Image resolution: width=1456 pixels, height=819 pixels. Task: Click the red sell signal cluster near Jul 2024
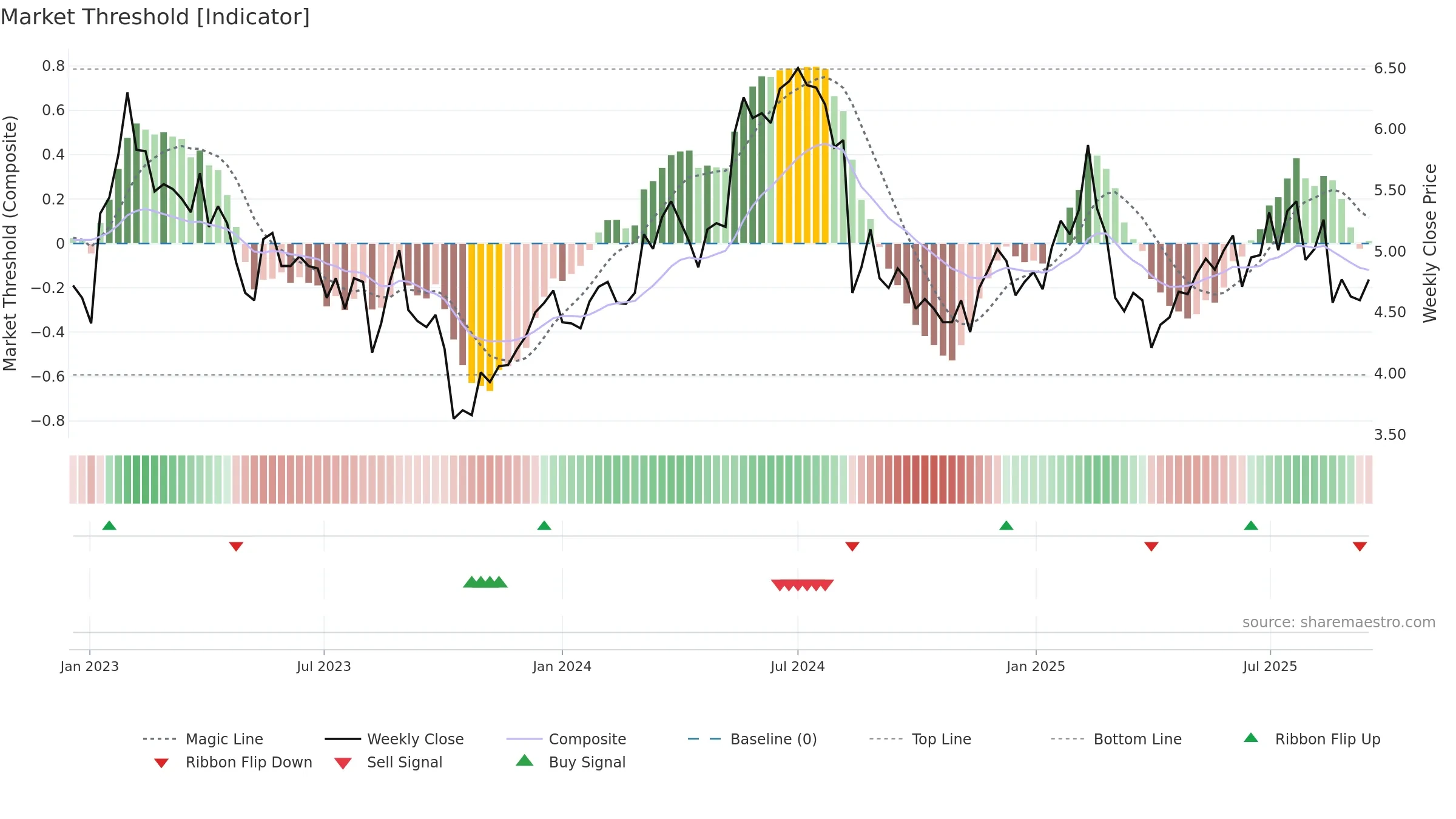(x=802, y=585)
